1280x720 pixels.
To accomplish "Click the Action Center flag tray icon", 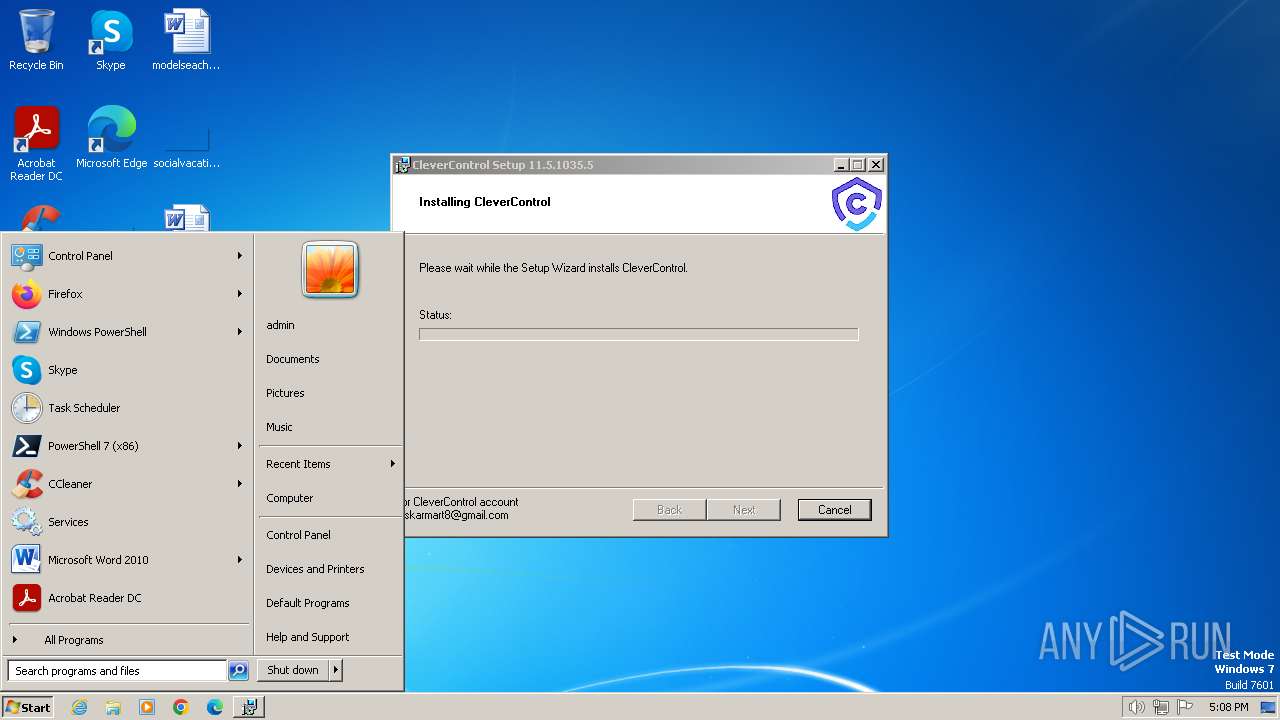I will tap(1186, 707).
